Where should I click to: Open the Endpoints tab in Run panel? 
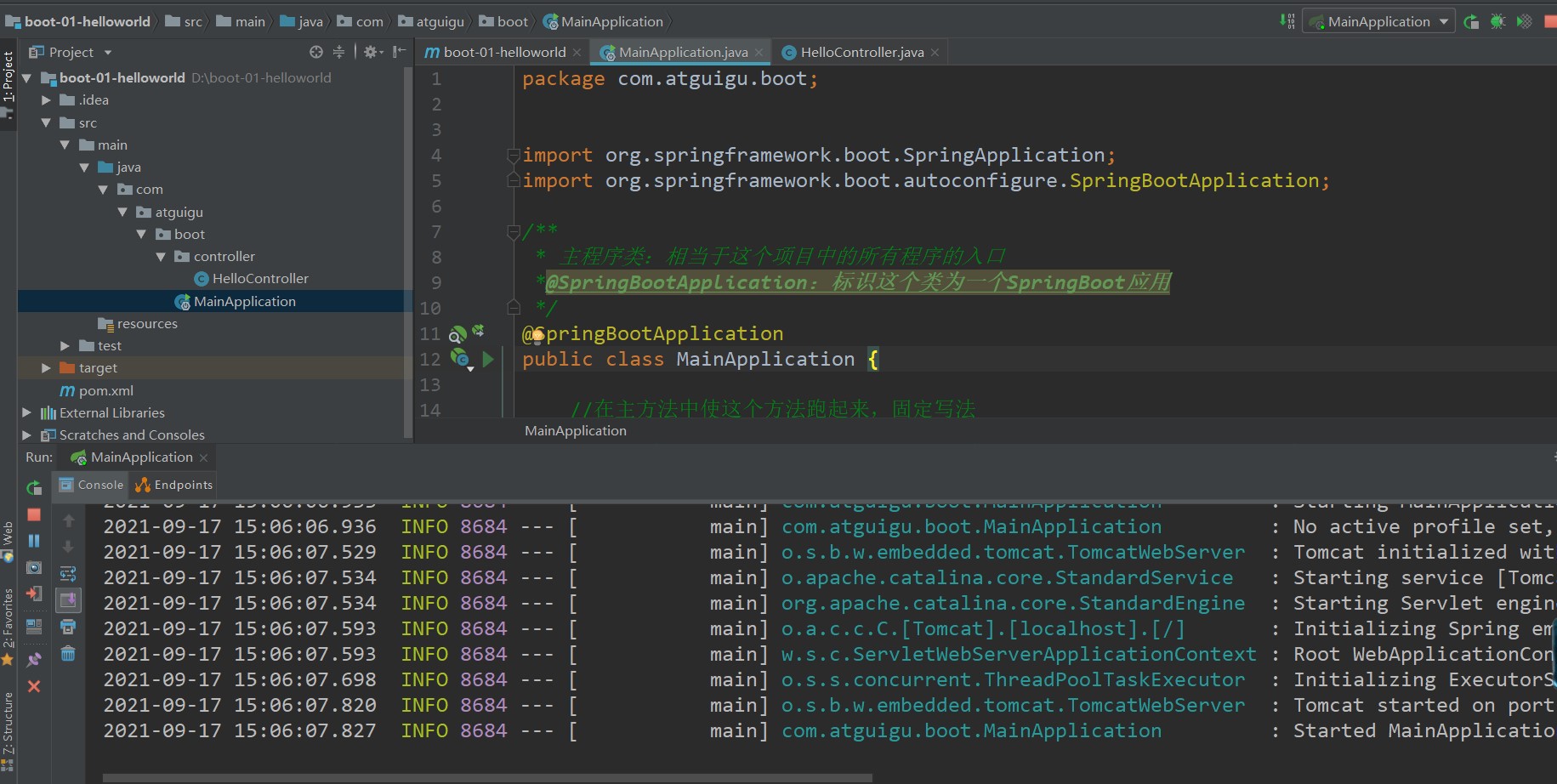pos(174,485)
